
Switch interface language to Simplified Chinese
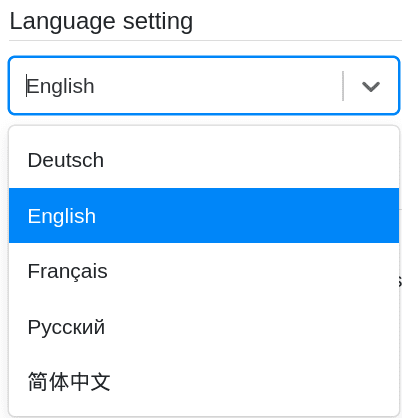pos(204,382)
